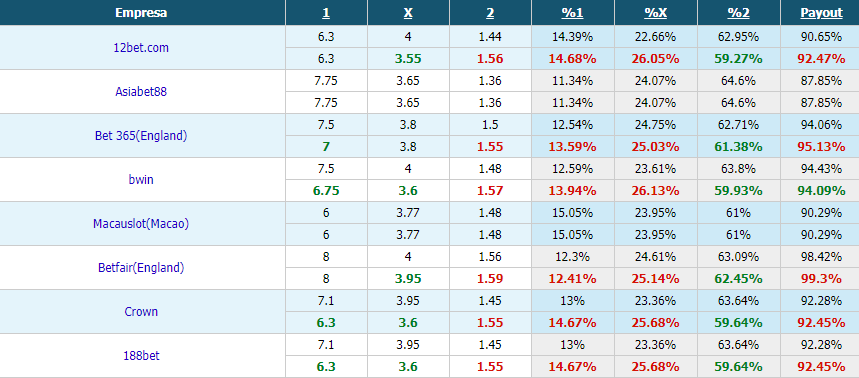Select Bet 365's red 1.55 away odds

click(490, 147)
